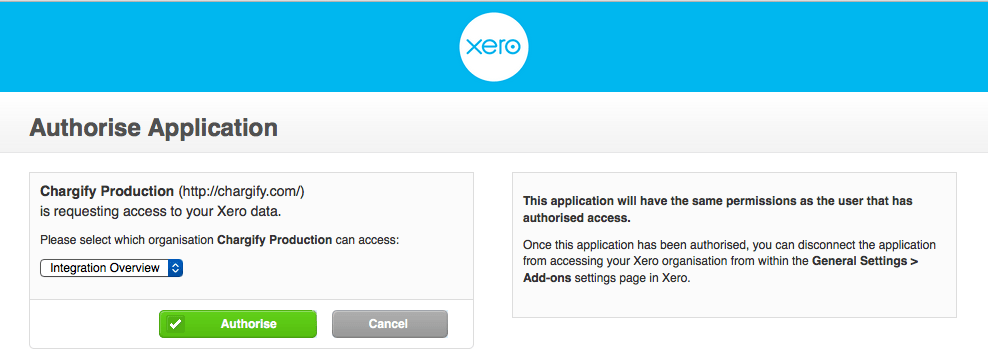Open the organisation dropdown via its blue arrows
This screenshot has width=988, height=364.
tap(176, 268)
